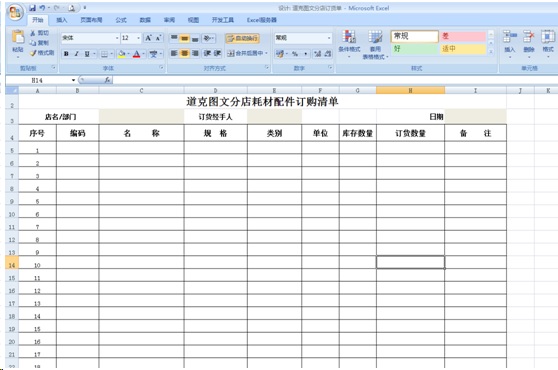Image resolution: width=558 pixels, height=370 pixels.
Task: Toggle Italic formatting button
Action: (77, 54)
